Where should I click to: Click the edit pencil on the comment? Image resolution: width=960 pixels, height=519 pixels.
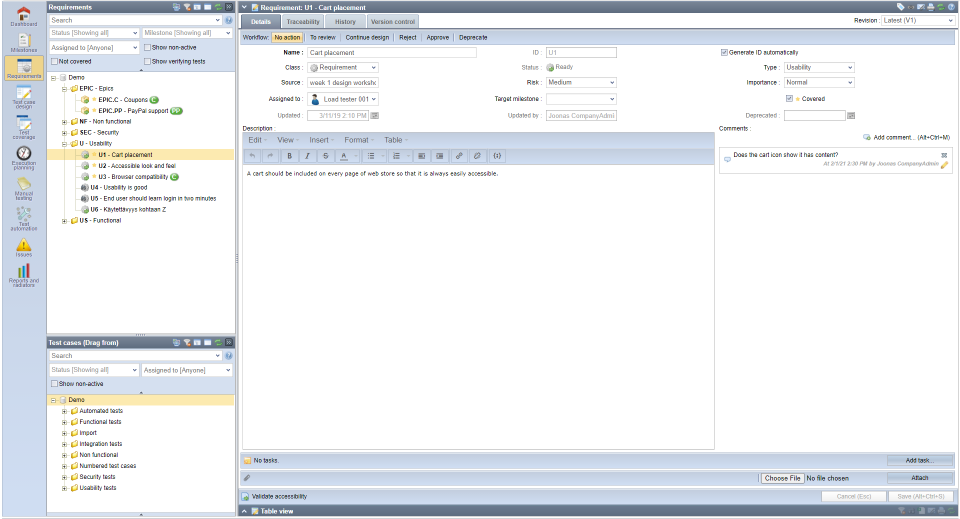(944, 165)
